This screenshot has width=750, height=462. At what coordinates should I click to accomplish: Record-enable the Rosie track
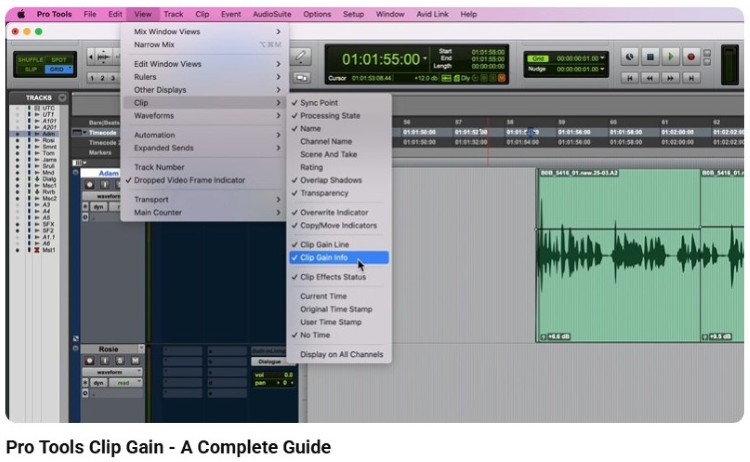point(89,361)
